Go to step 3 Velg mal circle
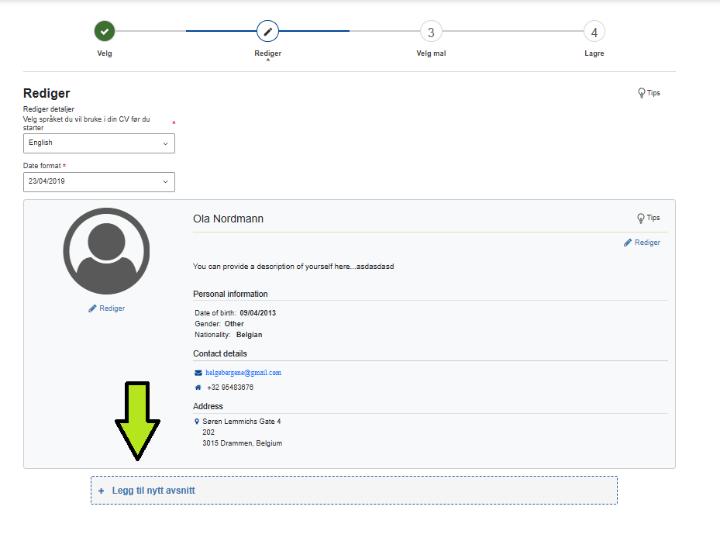 (x=431, y=32)
